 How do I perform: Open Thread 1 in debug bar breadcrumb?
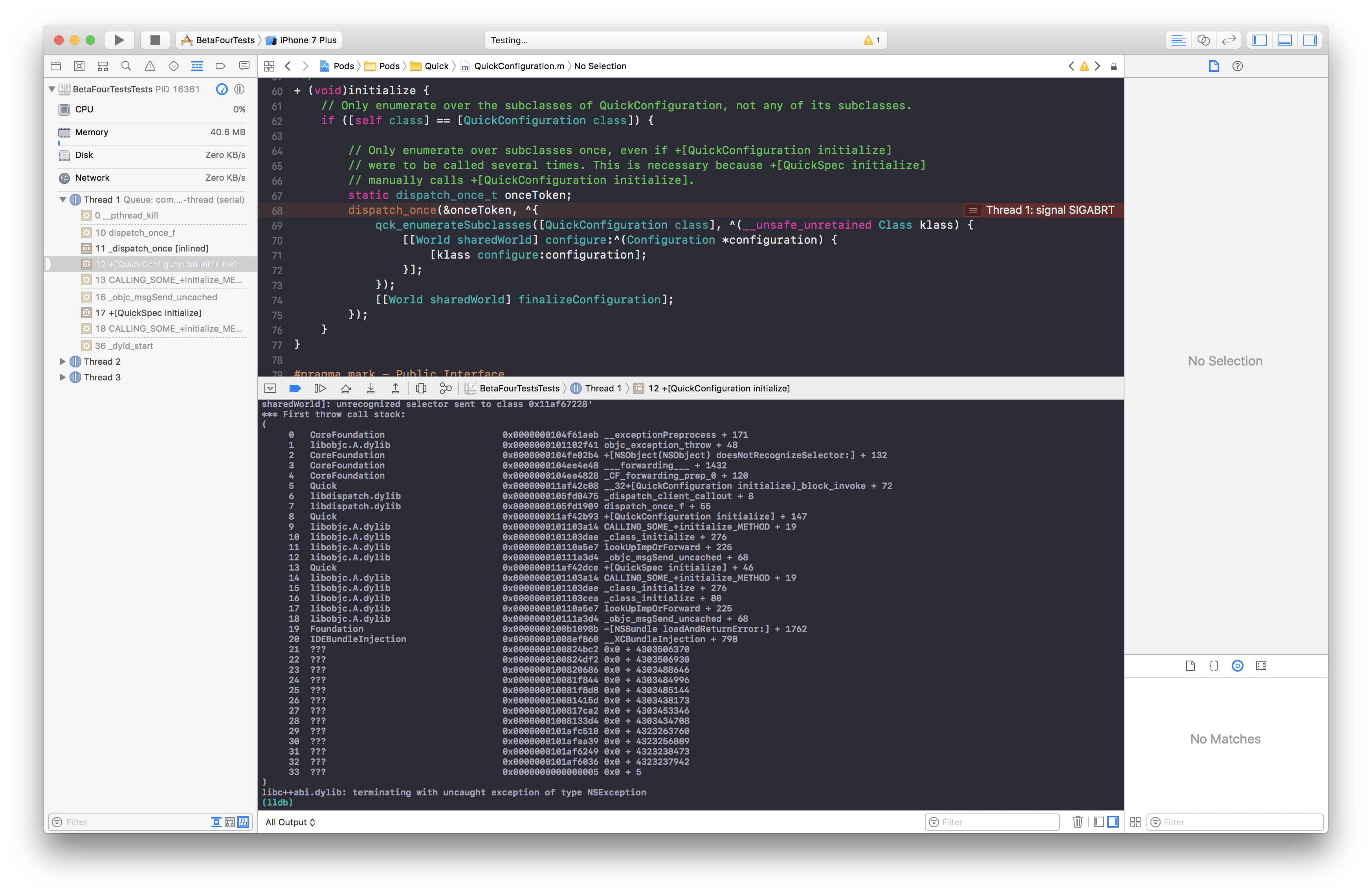click(x=597, y=388)
